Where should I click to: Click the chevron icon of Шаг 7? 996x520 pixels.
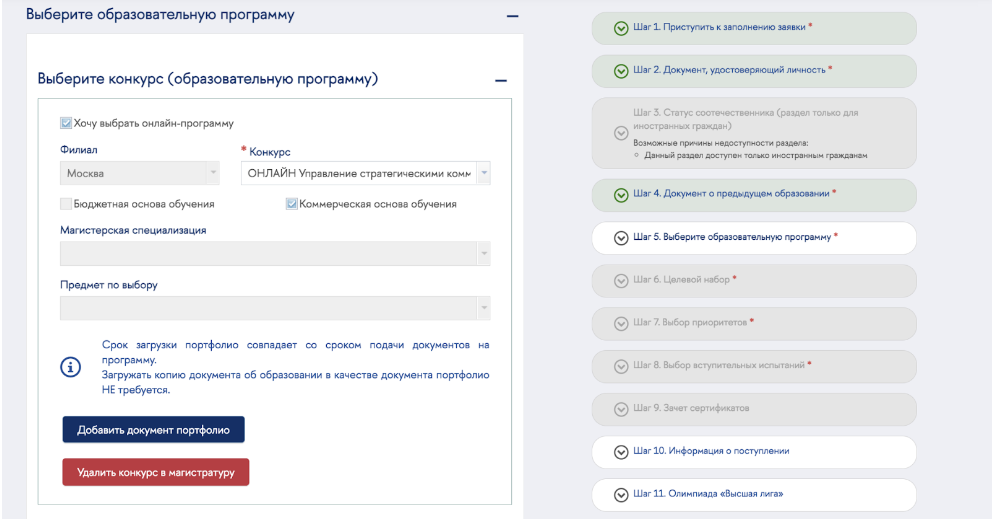pos(621,324)
